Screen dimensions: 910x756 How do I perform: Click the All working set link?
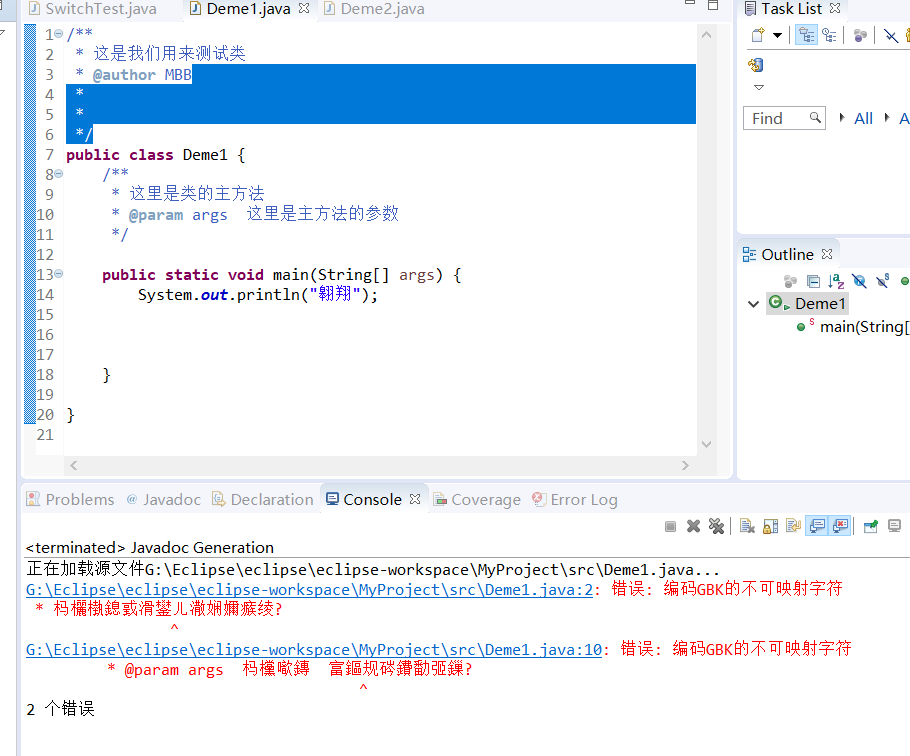click(864, 118)
